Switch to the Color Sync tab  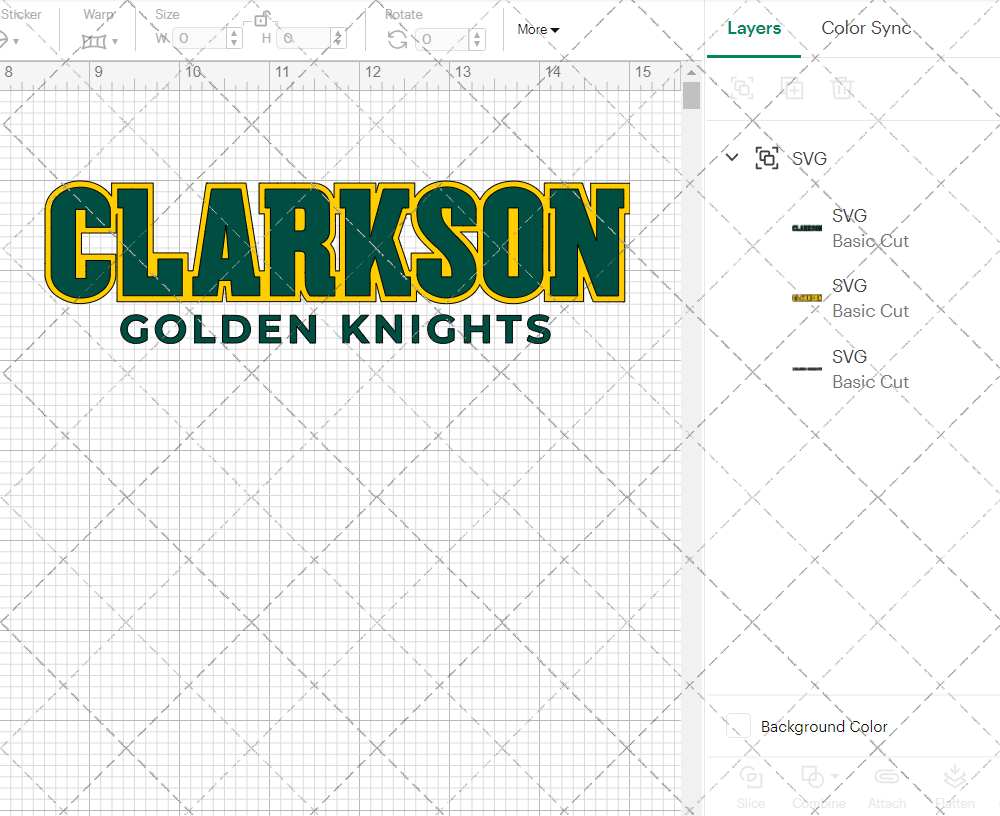[x=866, y=28]
